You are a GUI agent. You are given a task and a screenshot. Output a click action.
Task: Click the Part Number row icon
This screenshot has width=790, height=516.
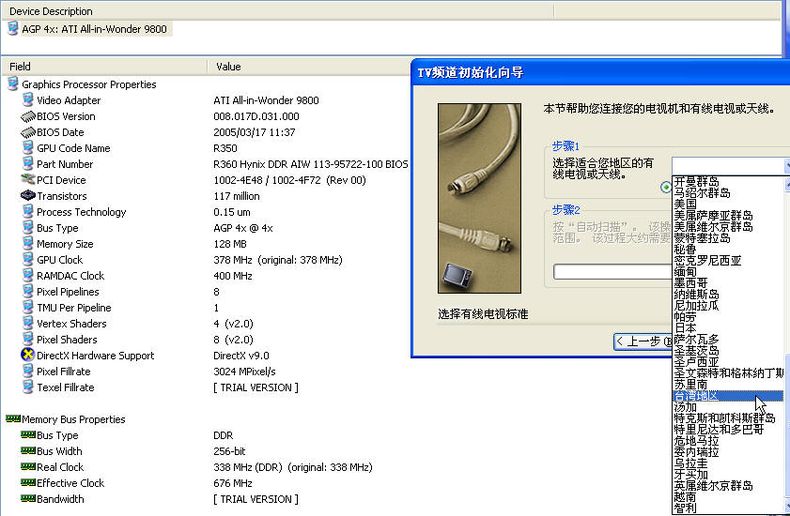(x=28, y=164)
